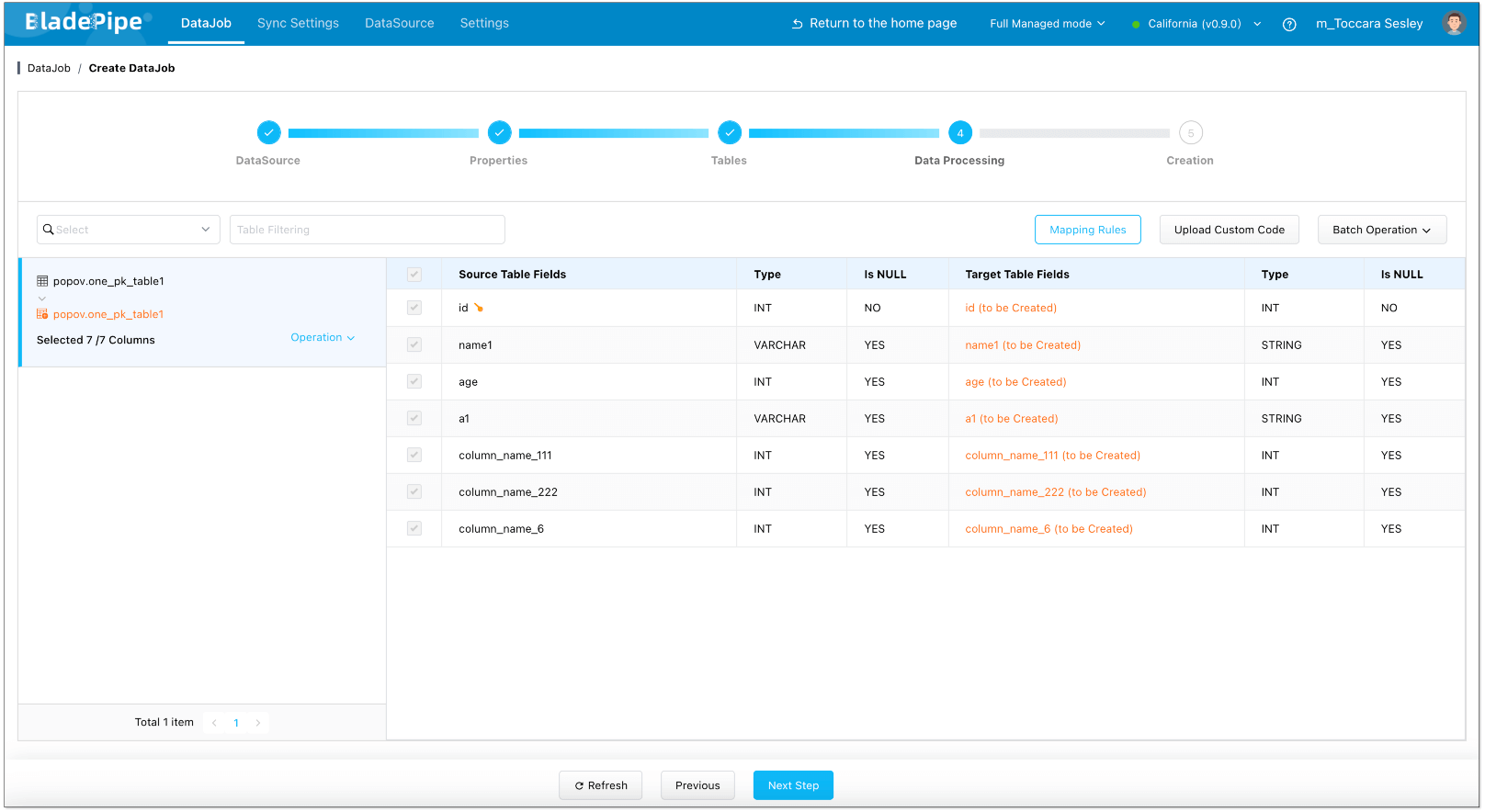Open the Batch Operation dropdown

1381,230
